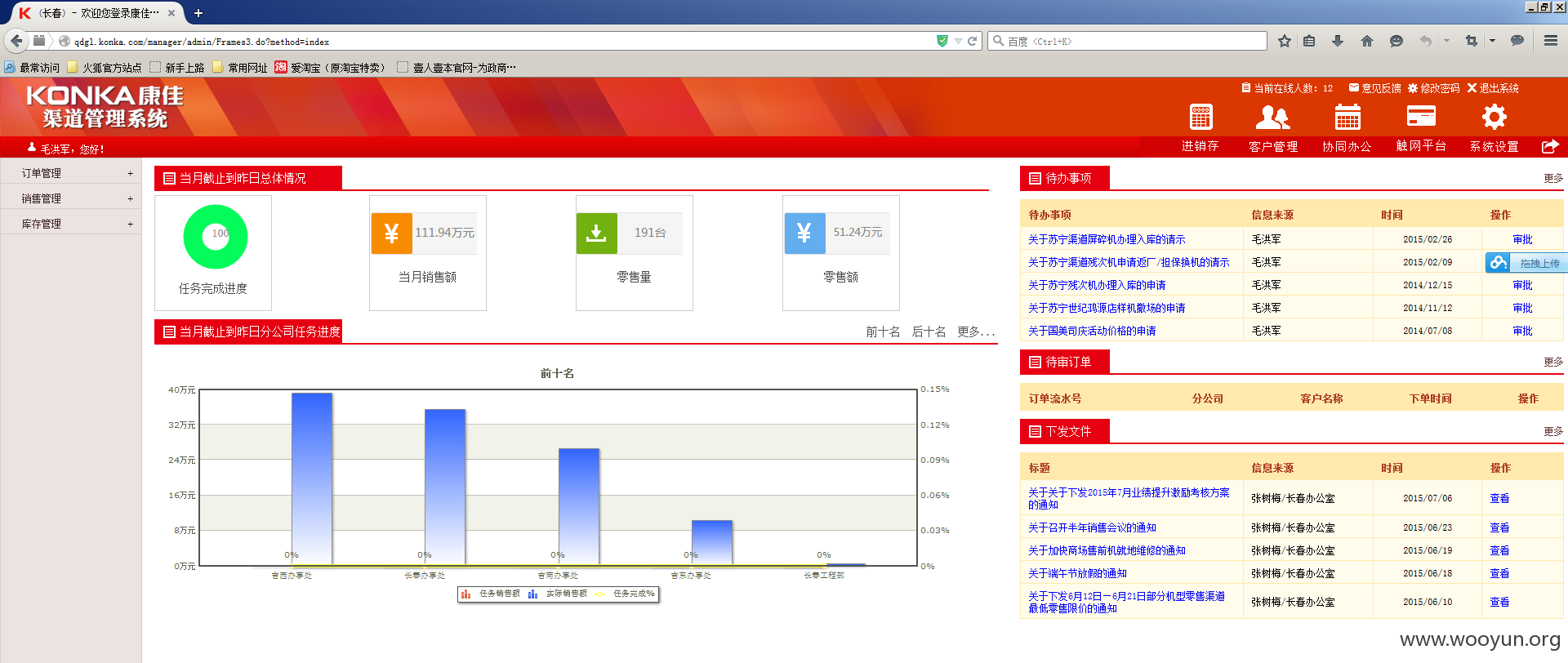Click 修改密码 in the header
This screenshot has height=663, width=1568.
1434,88
